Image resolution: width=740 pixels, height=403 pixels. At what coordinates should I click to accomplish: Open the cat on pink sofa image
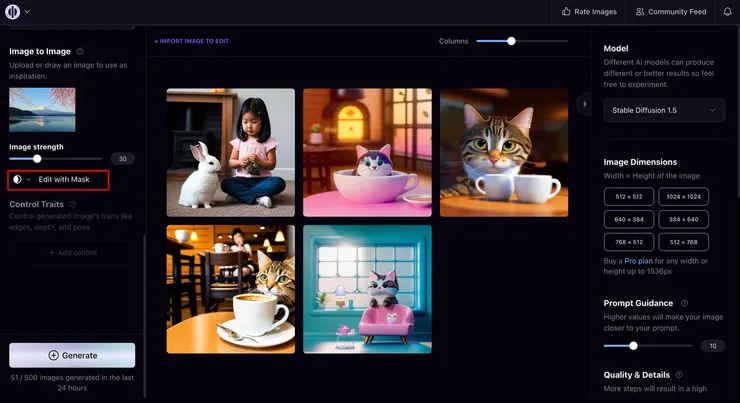point(367,289)
